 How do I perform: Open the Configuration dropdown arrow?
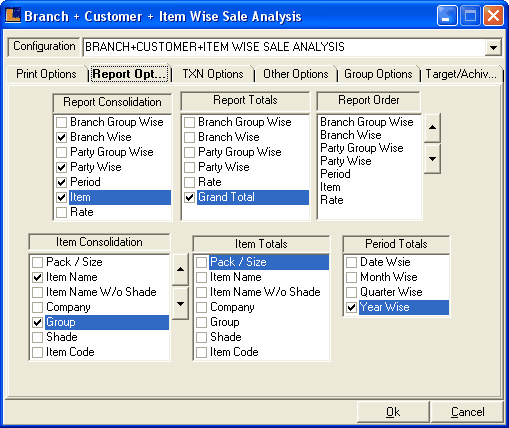(494, 47)
